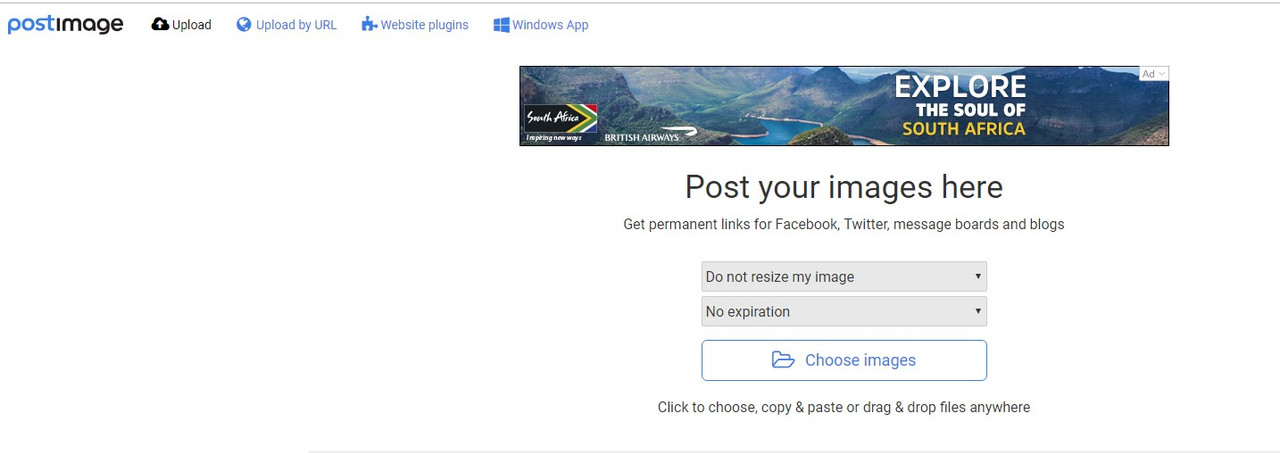Click the Choose images button

click(844, 360)
